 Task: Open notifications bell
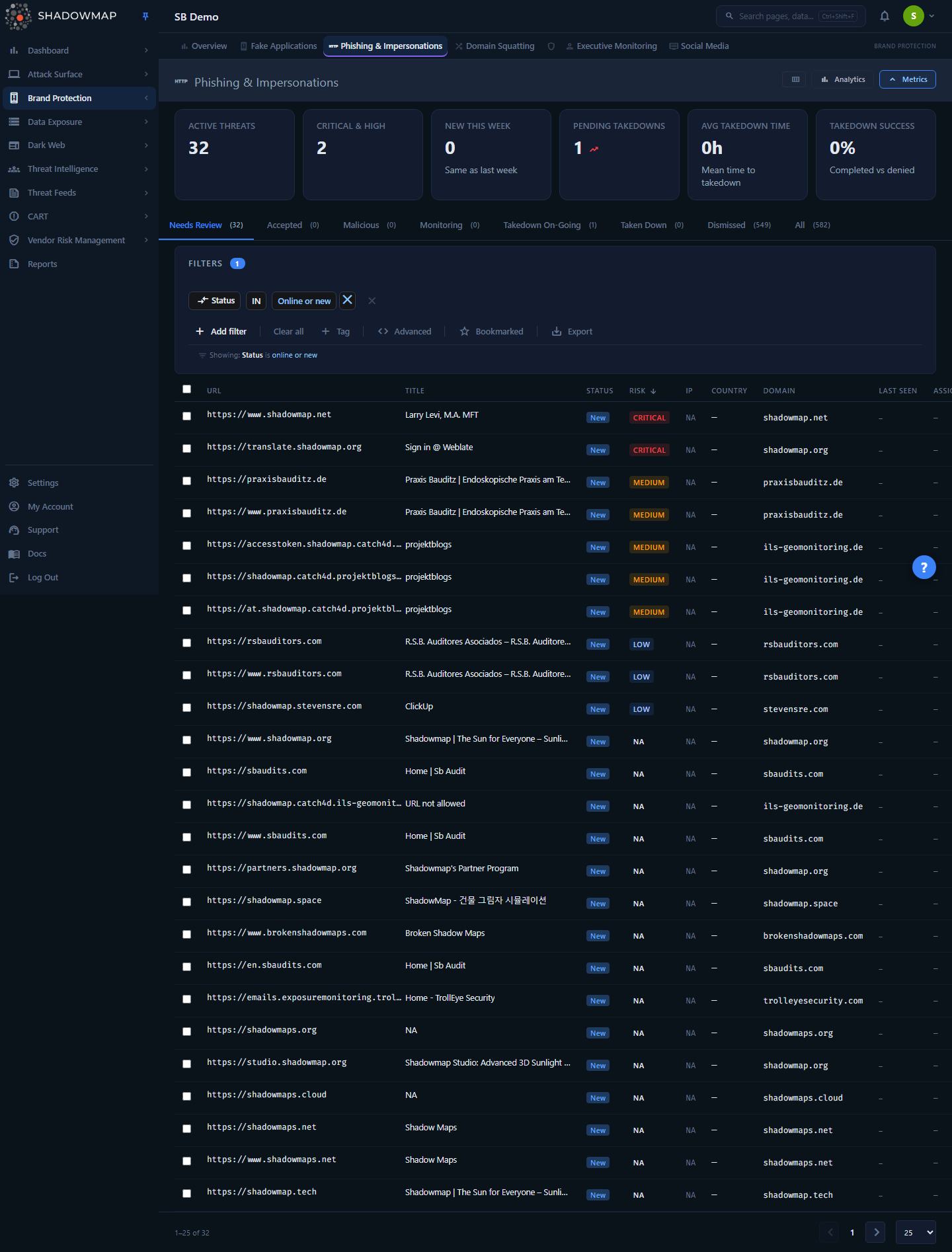[885, 16]
